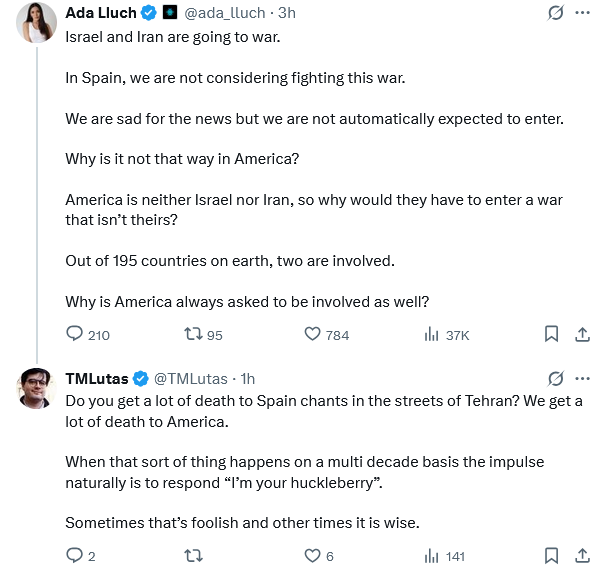Repost TMLutas's tweet
The image size is (609, 577).
tap(195, 556)
